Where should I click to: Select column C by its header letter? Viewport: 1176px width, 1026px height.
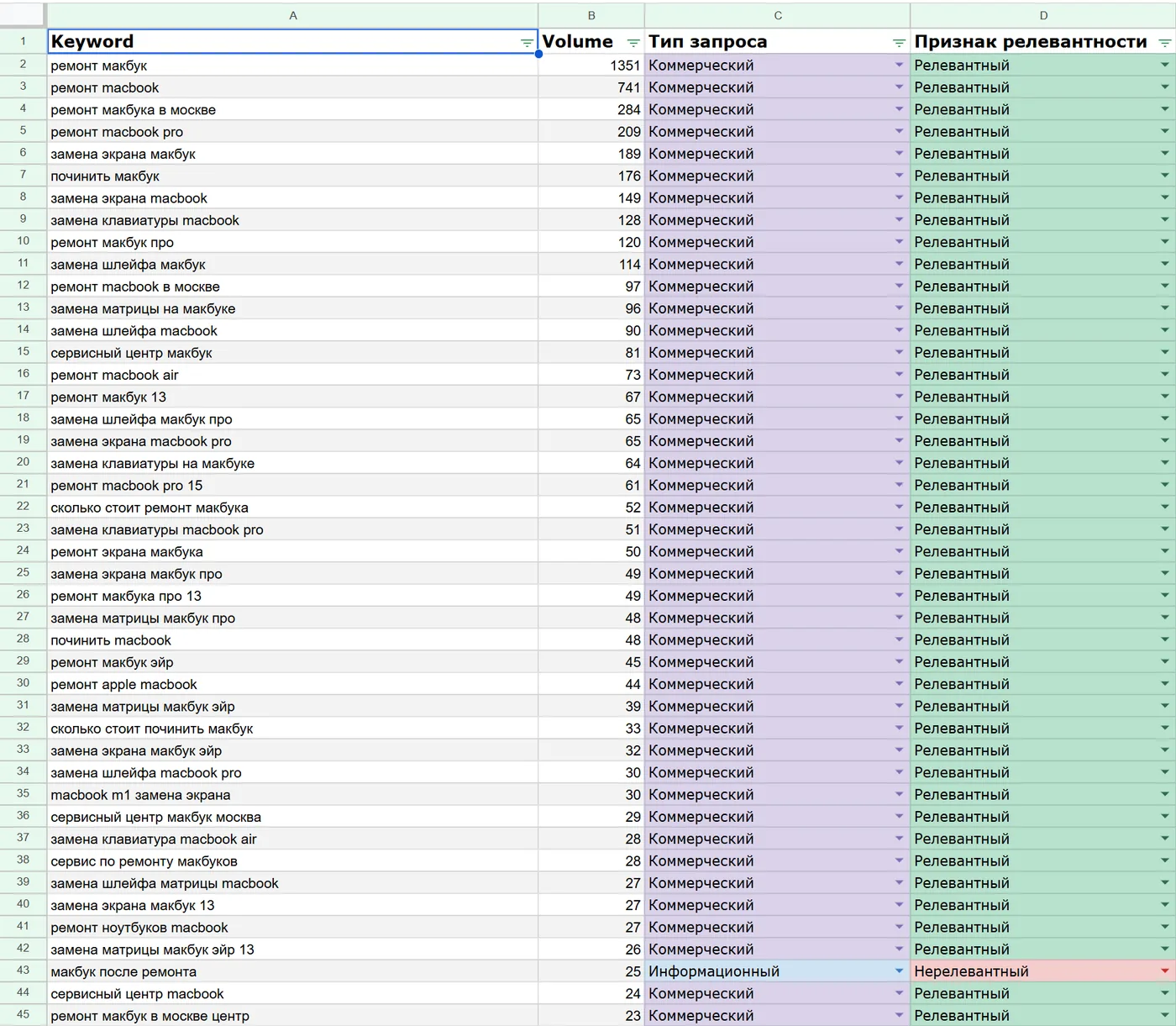coord(778,16)
